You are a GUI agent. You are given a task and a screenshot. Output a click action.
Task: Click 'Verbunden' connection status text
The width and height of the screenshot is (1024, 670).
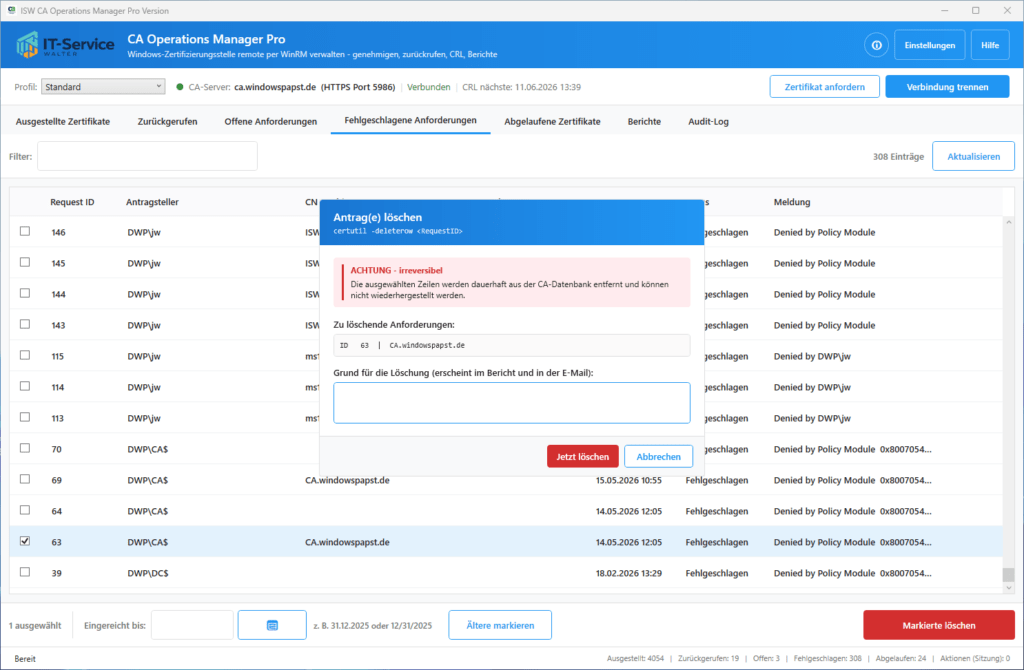point(428,87)
